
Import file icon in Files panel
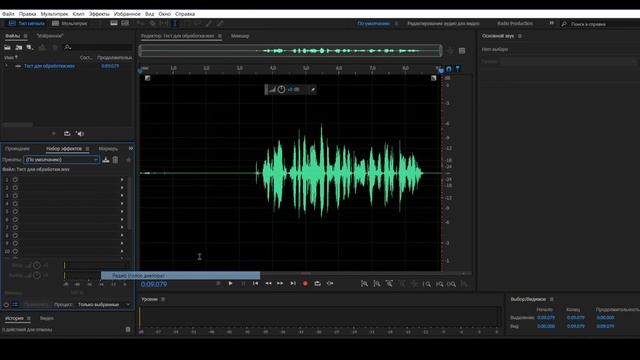coord(19,47)
